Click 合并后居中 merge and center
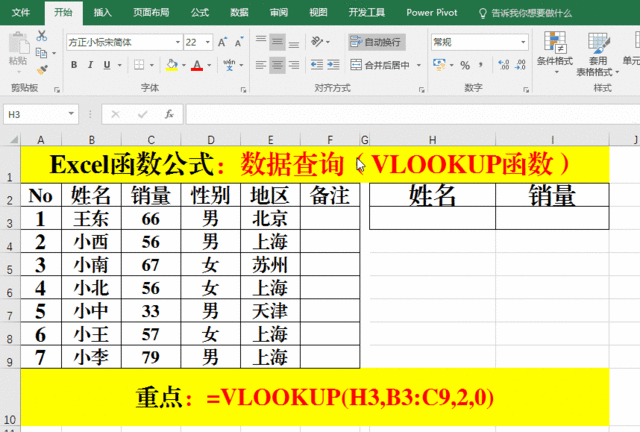 [x=380, y=65]
